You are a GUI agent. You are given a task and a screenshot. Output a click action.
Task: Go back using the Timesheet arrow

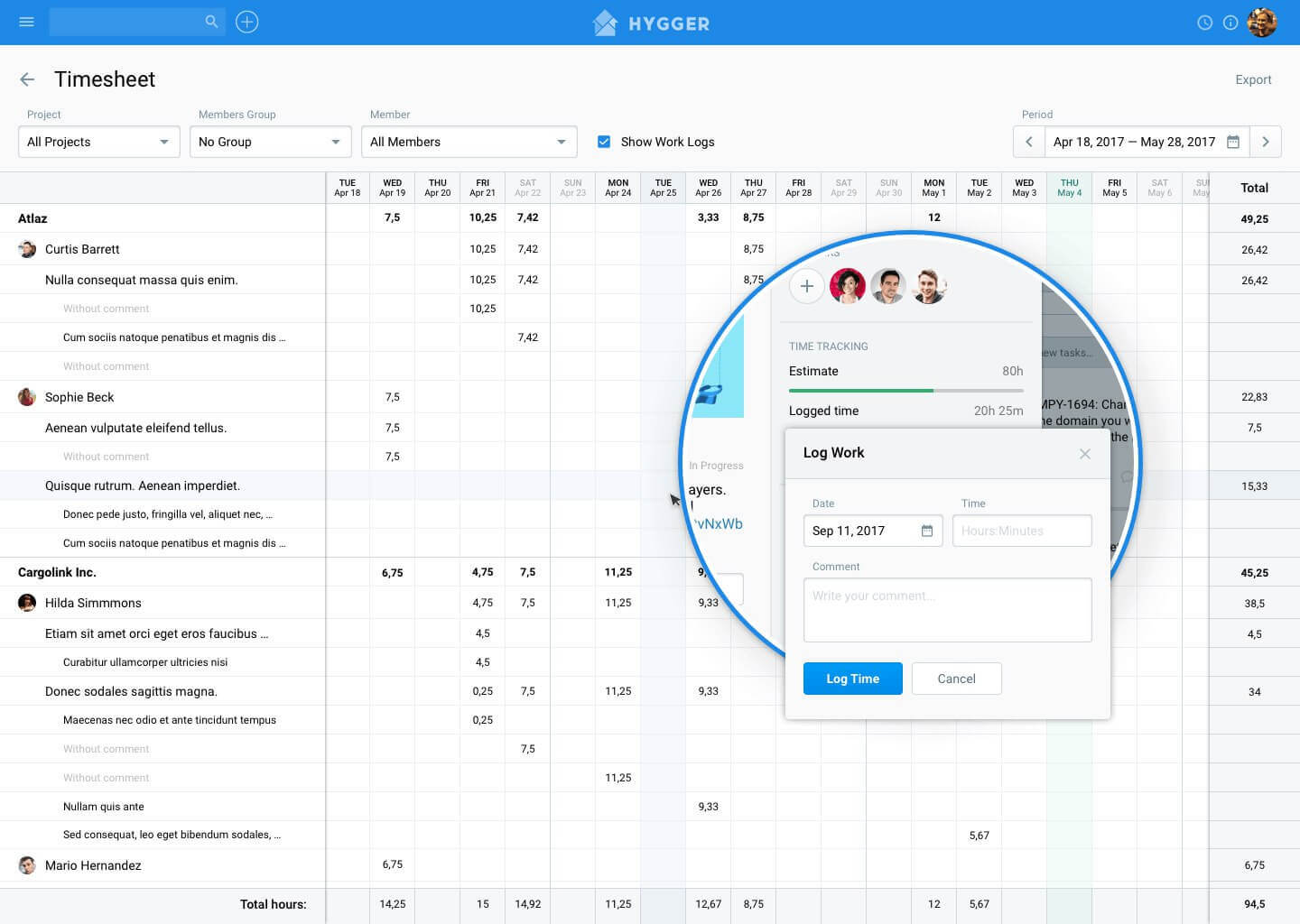click(27, 79)
